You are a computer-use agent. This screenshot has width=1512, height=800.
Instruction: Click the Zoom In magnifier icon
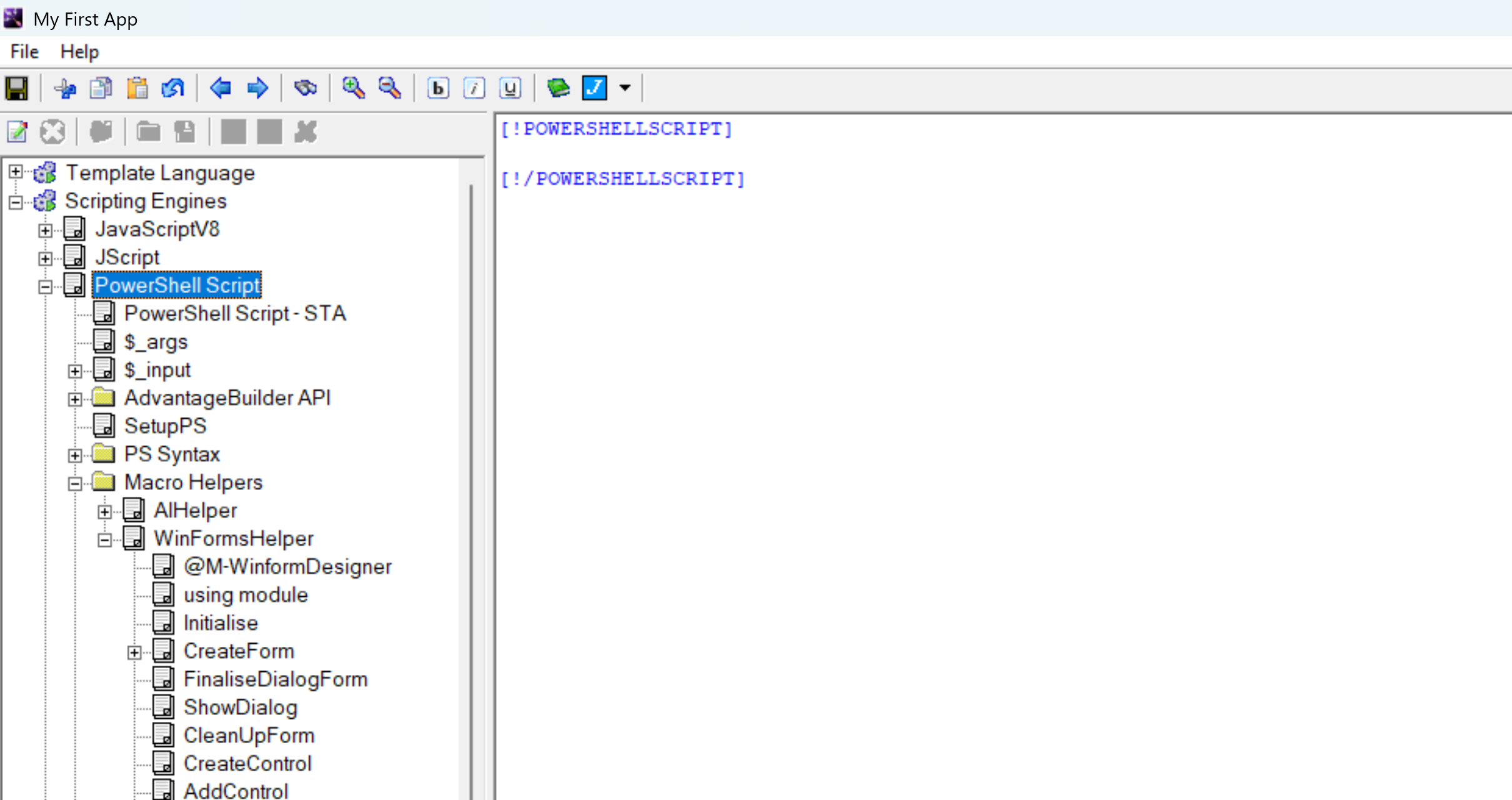(x=354, y=88)
